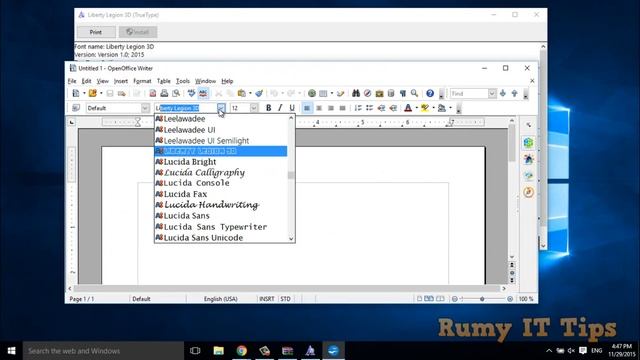
Task: Open the Insert menu
Action: 120,81
